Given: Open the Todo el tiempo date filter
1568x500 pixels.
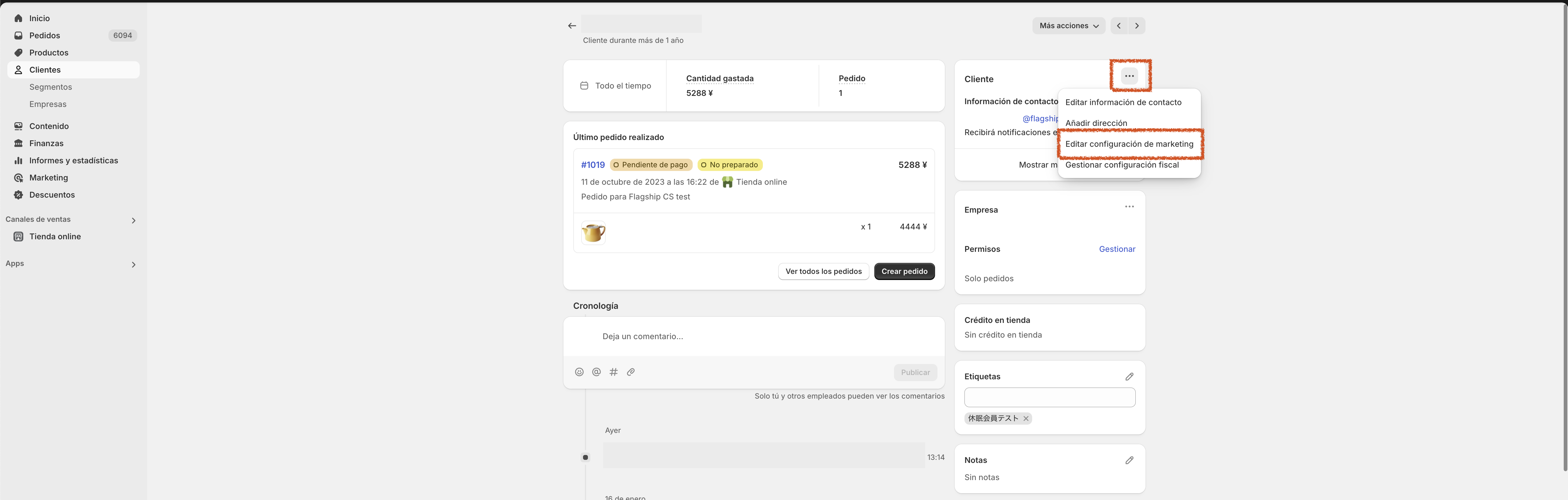Looking at the screenshot, I should (x=615, y=86).
